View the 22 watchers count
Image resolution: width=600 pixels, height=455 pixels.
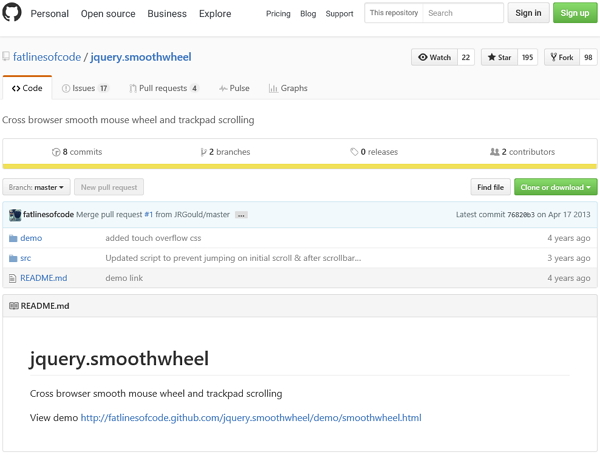pos(466,57)
